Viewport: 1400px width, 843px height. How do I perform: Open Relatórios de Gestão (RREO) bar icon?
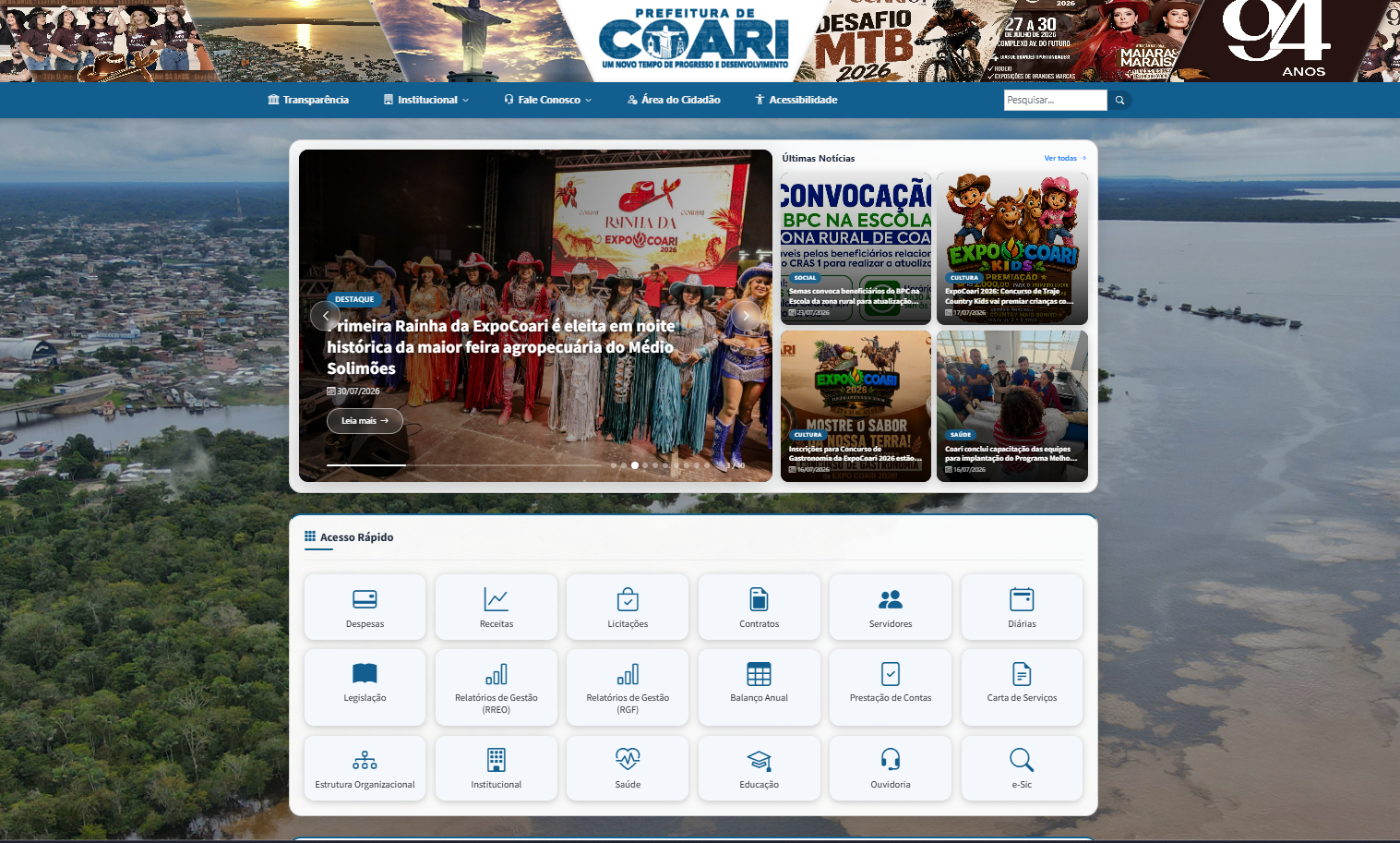497,674
